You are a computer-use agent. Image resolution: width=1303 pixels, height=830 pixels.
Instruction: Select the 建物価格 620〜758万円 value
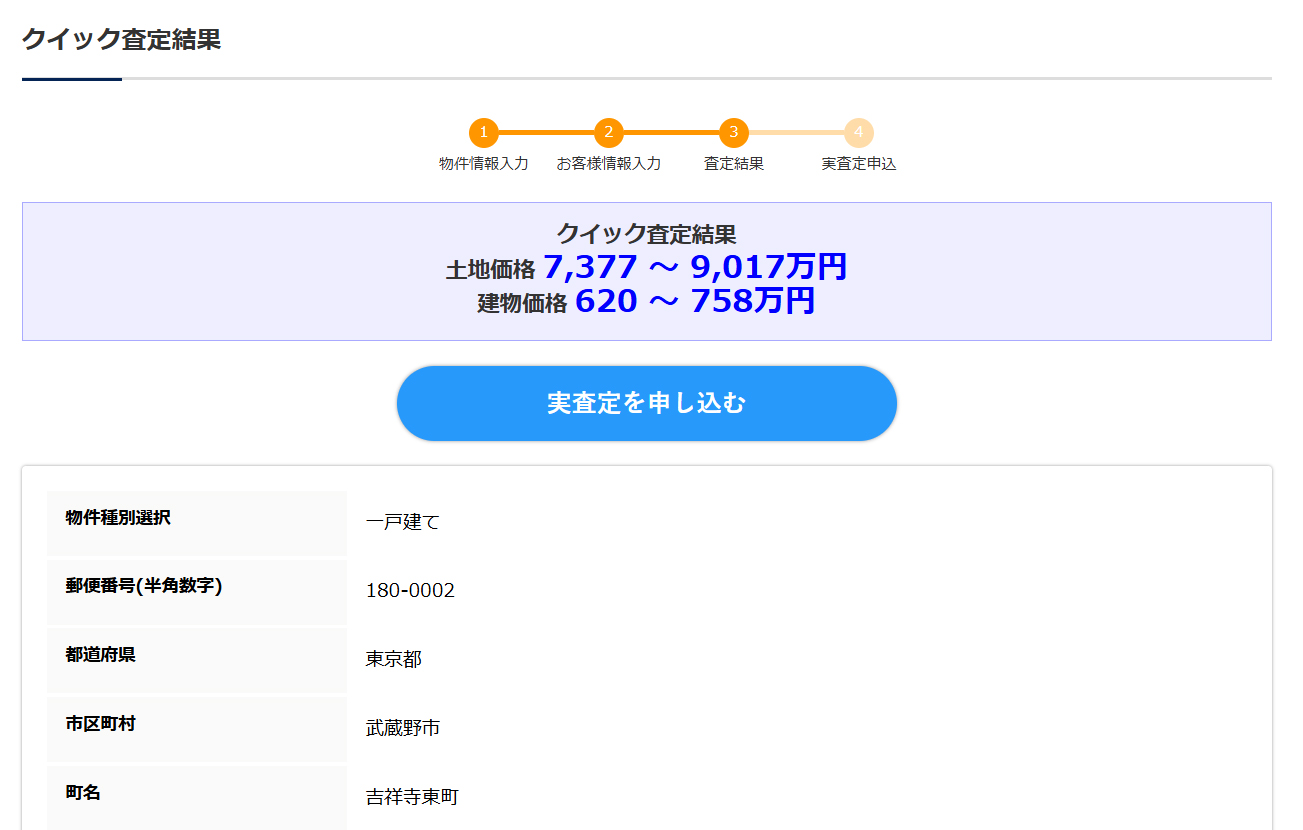coord(648,300)
